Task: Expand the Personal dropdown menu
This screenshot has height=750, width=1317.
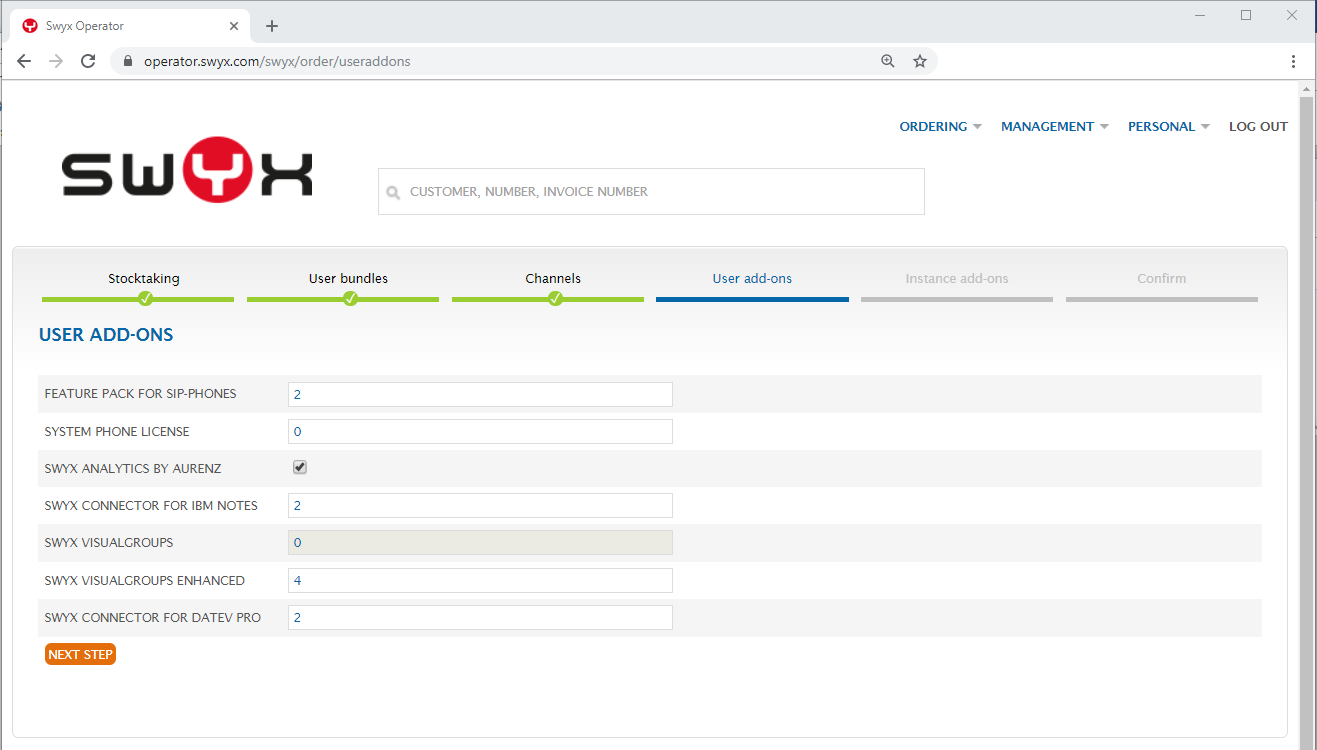Action: [1169, 126]
